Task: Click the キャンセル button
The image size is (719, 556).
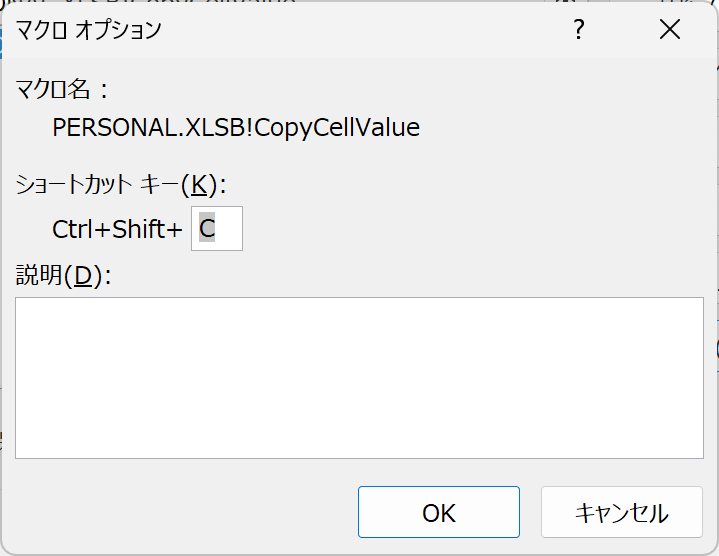Action: click(622, 512)
